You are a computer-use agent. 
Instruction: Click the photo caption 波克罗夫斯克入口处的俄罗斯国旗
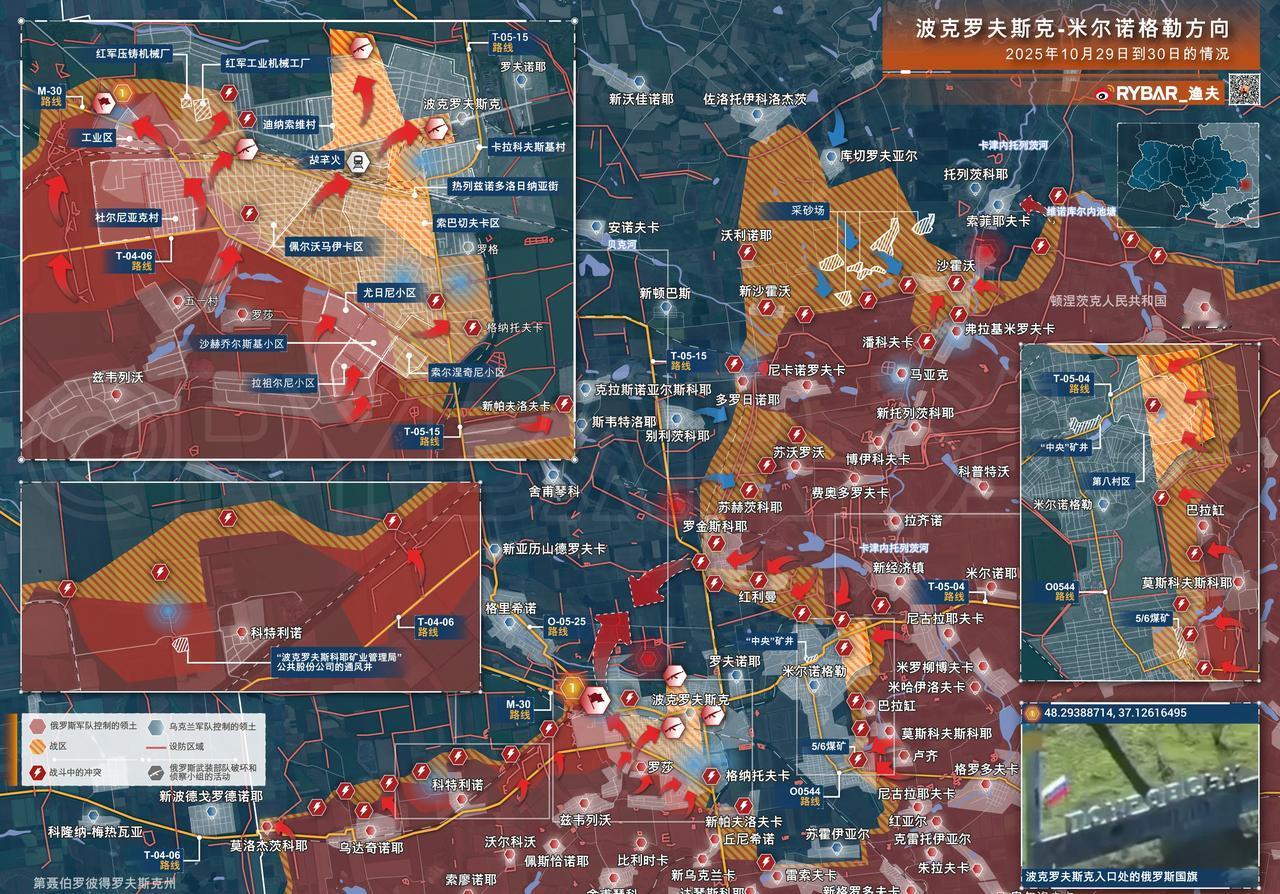pyautogui.click(x=1113, y=877)
